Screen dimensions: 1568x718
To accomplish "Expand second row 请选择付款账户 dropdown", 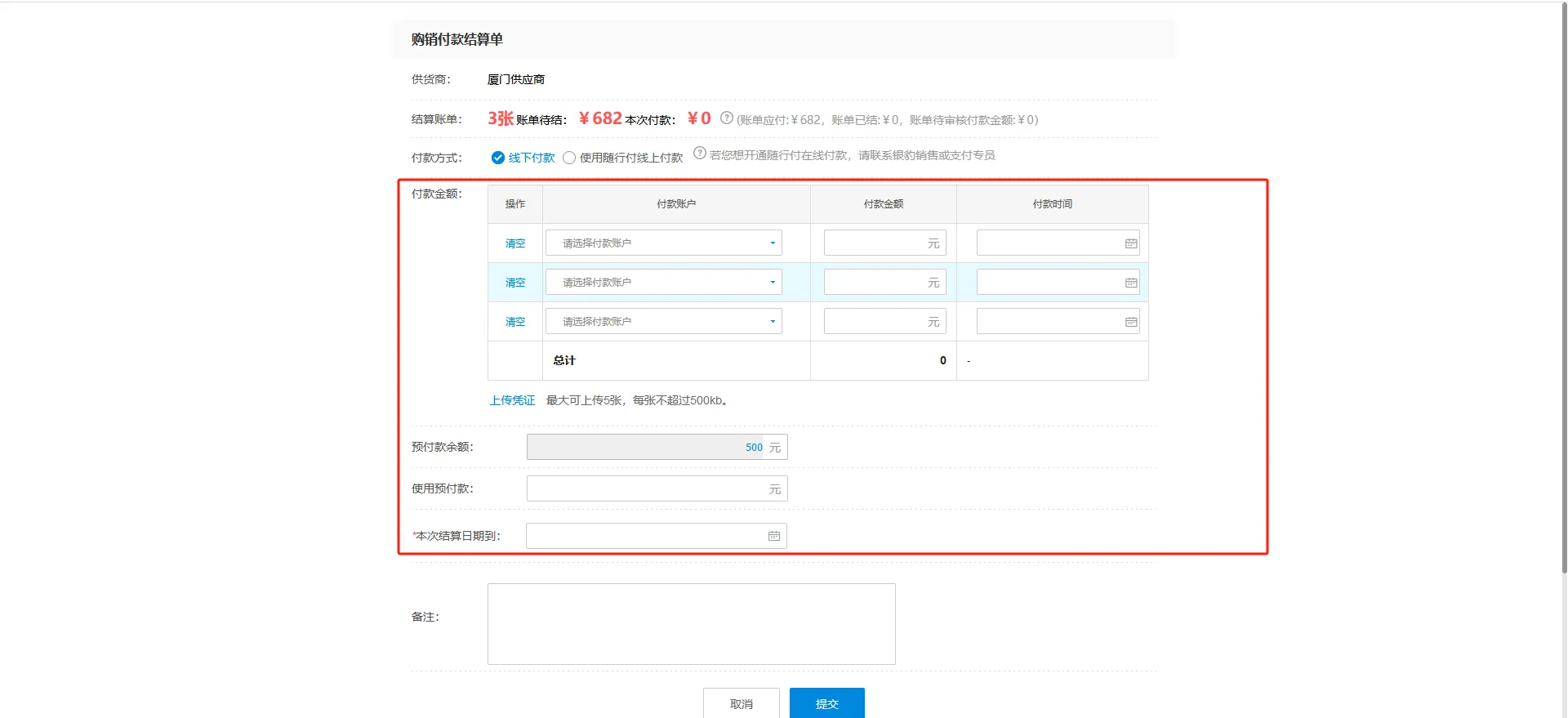I will tap(663, 283).
